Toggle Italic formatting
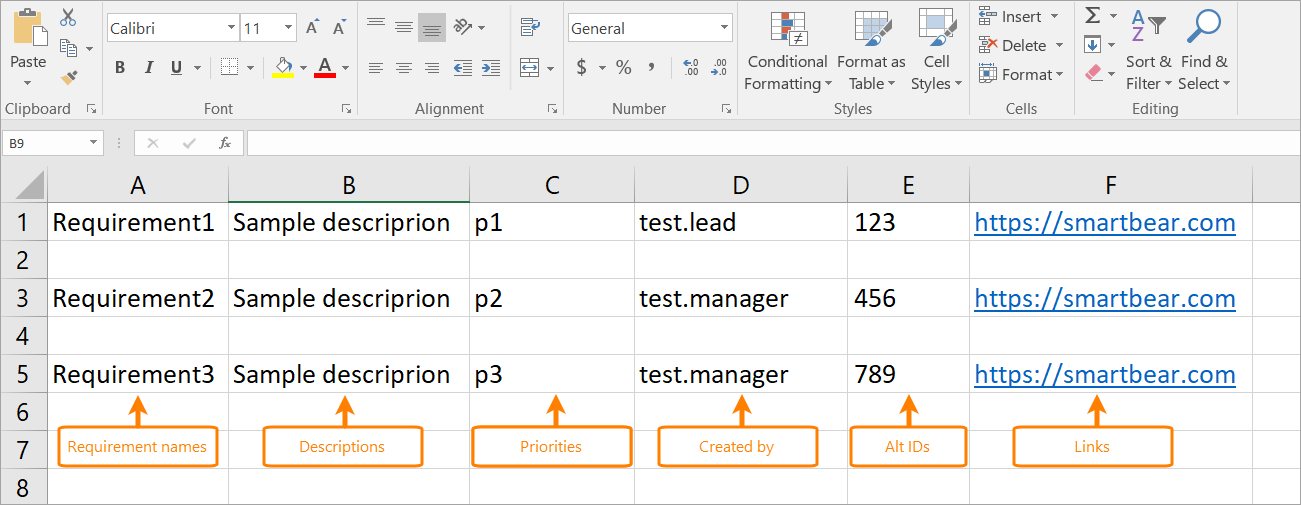 point(149,68)
